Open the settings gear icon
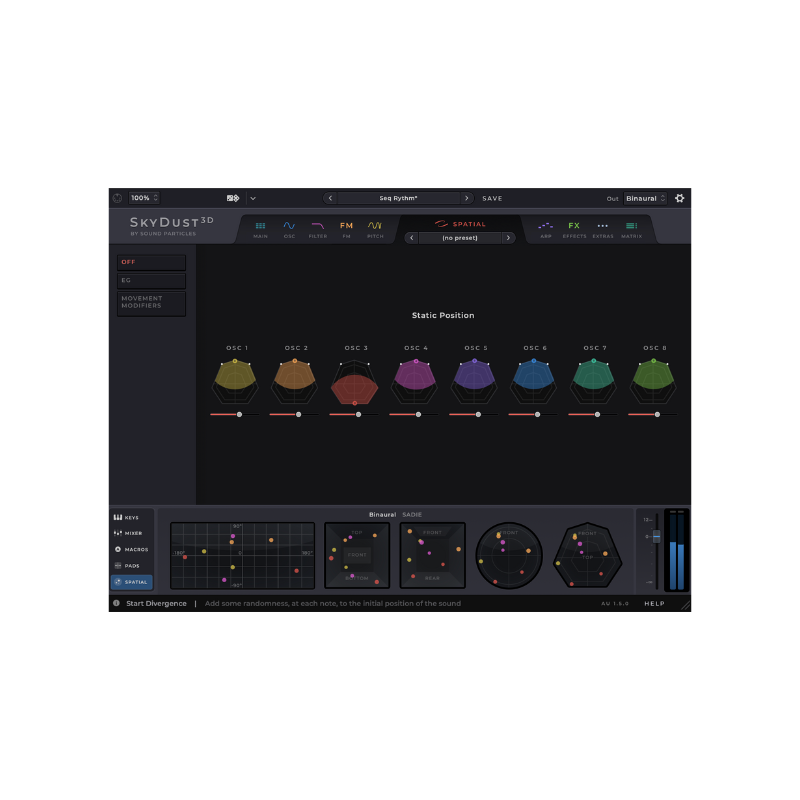The width and height of the screenshot is (800, 800). 680,198
